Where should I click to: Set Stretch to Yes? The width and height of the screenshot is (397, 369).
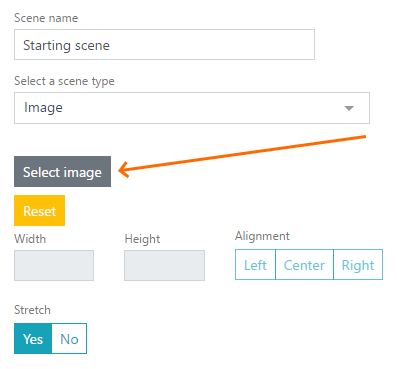tap(33, 339)
